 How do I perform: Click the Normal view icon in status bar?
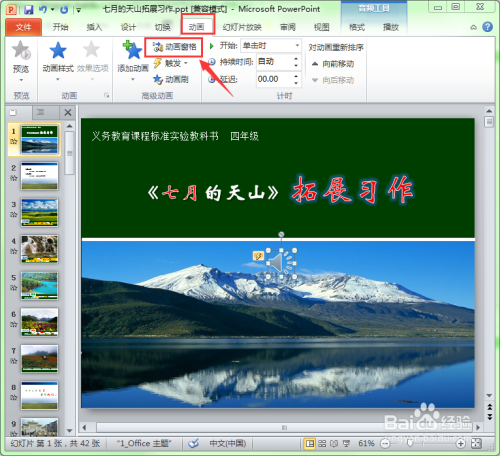(x=310, y=444)
